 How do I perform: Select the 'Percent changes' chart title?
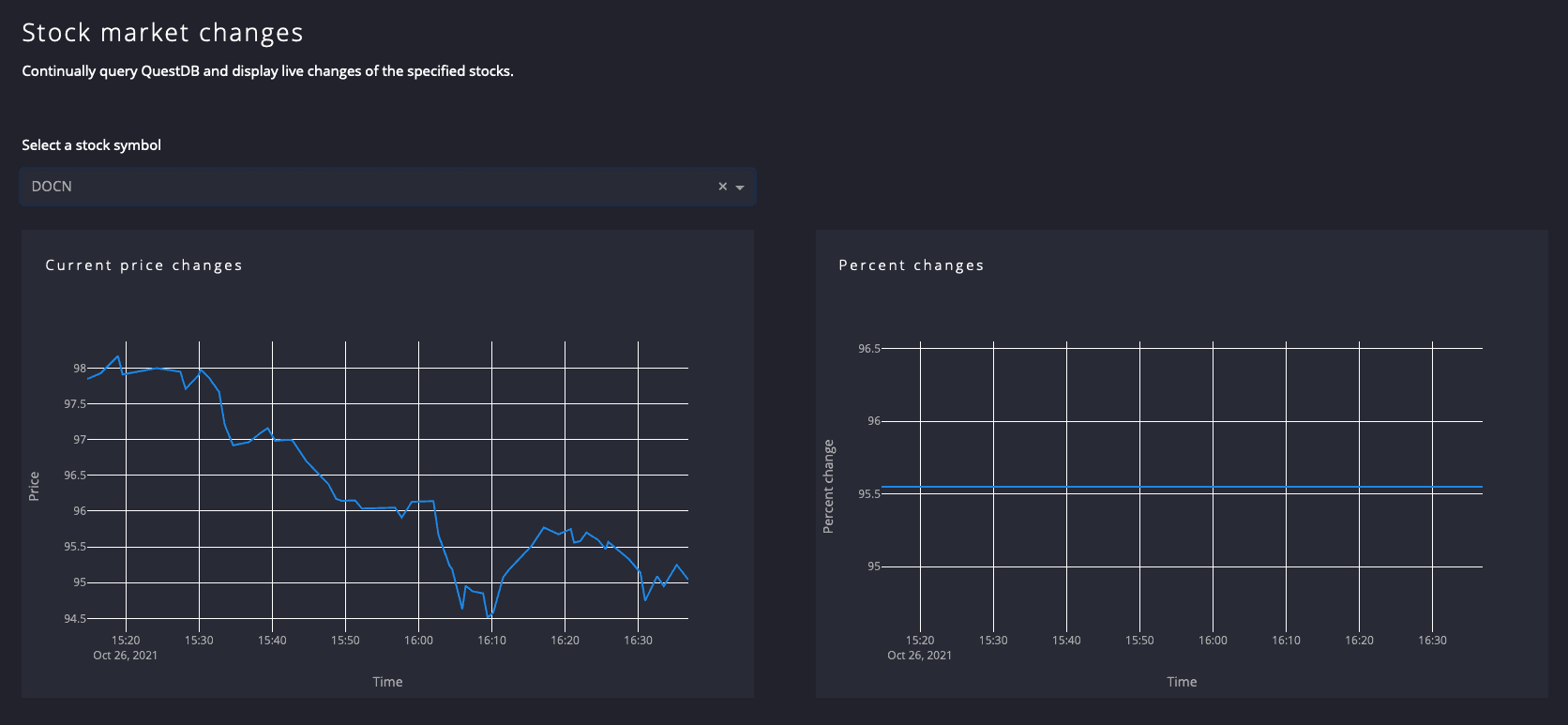click(x=911, y=265)
